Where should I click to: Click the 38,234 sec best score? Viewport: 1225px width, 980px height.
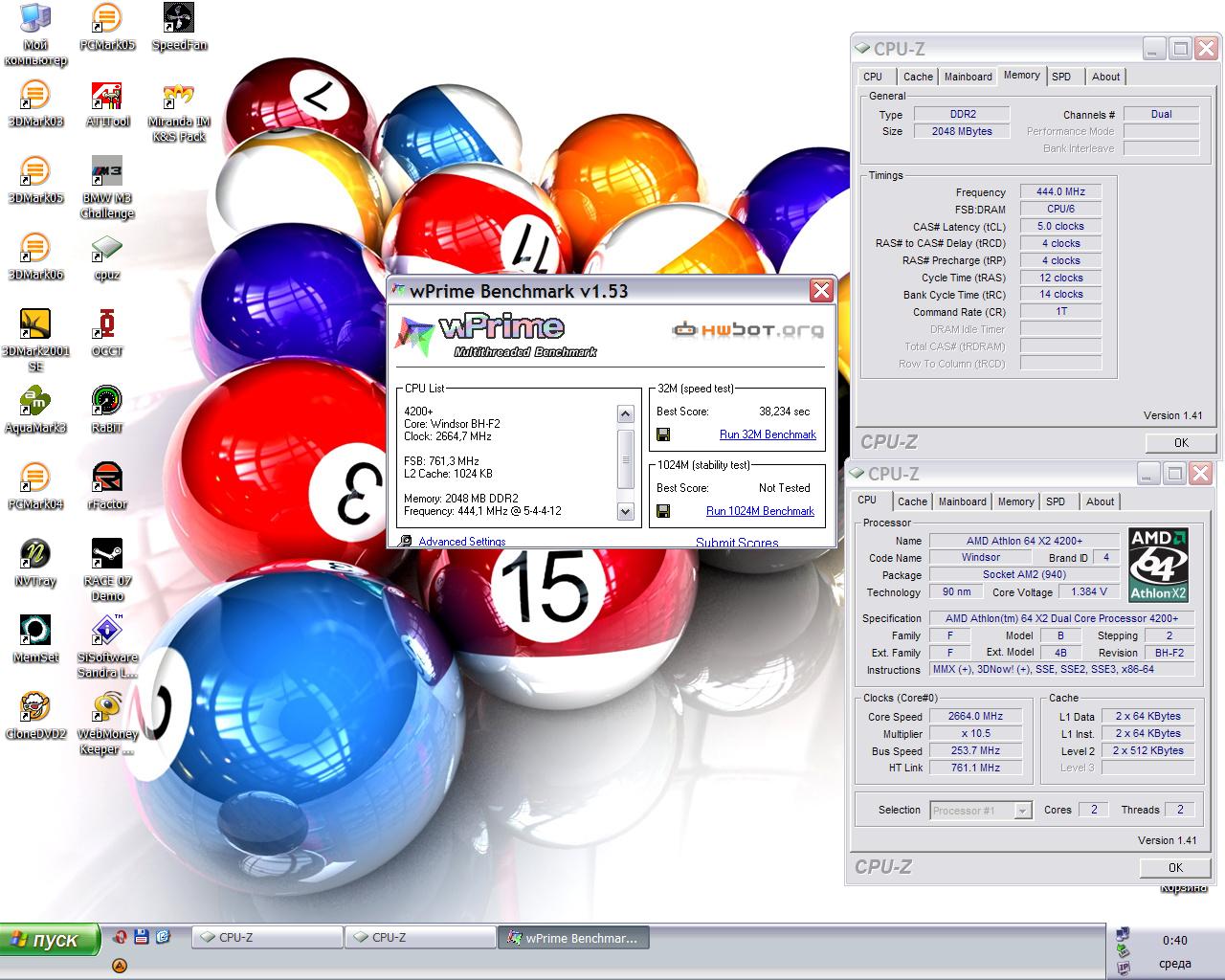[784, 412]
